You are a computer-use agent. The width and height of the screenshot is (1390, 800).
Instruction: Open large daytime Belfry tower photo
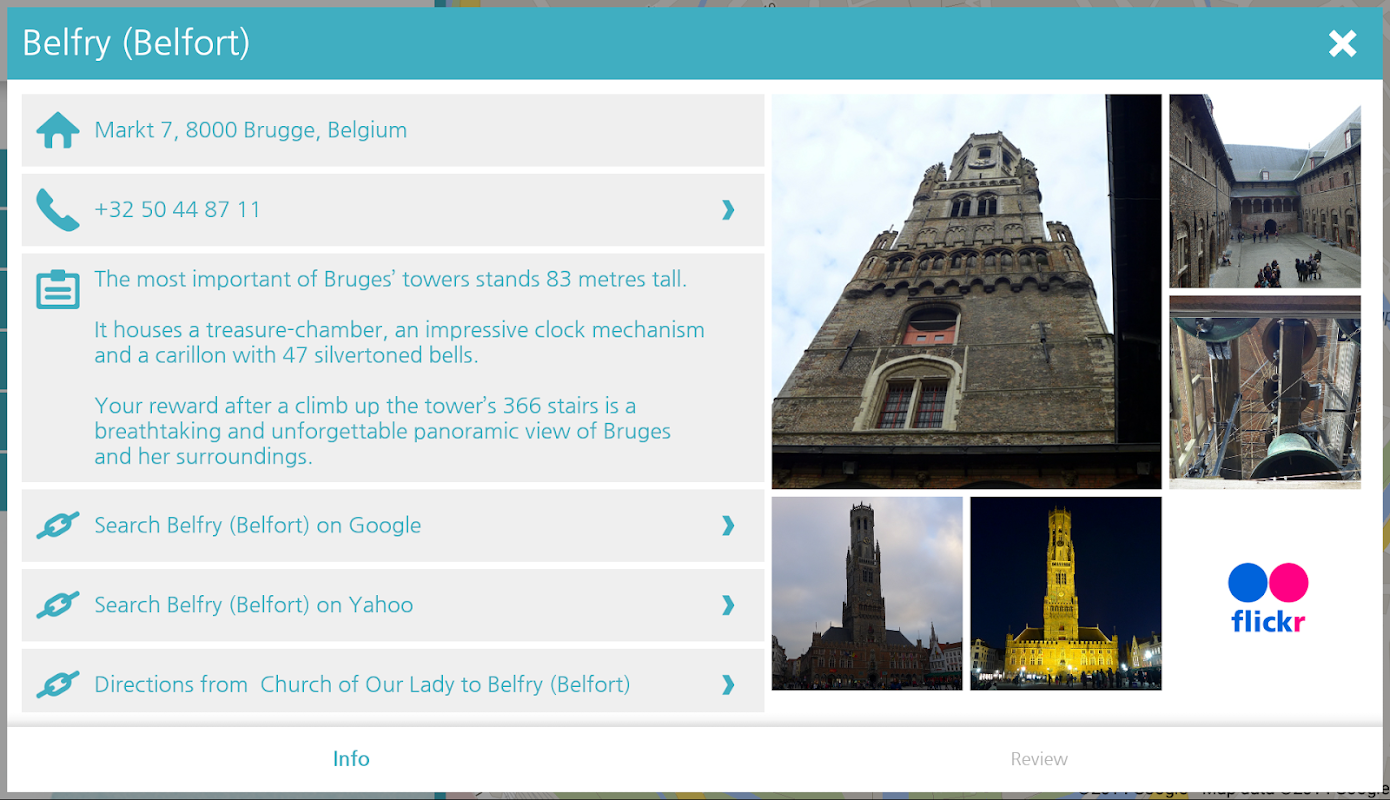[x=967, y=291]
